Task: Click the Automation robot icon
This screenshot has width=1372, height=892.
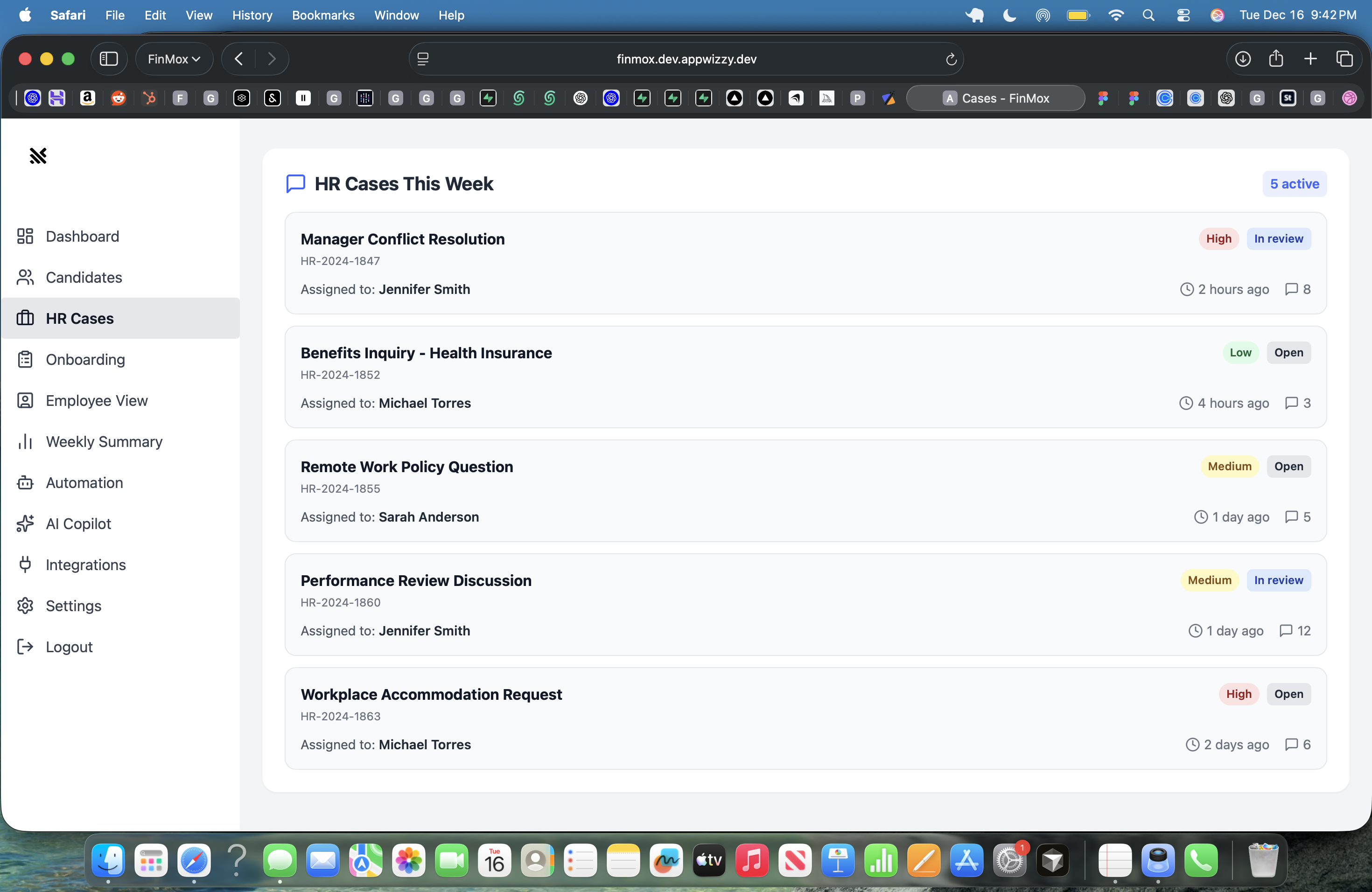Action: coord(25,482)
